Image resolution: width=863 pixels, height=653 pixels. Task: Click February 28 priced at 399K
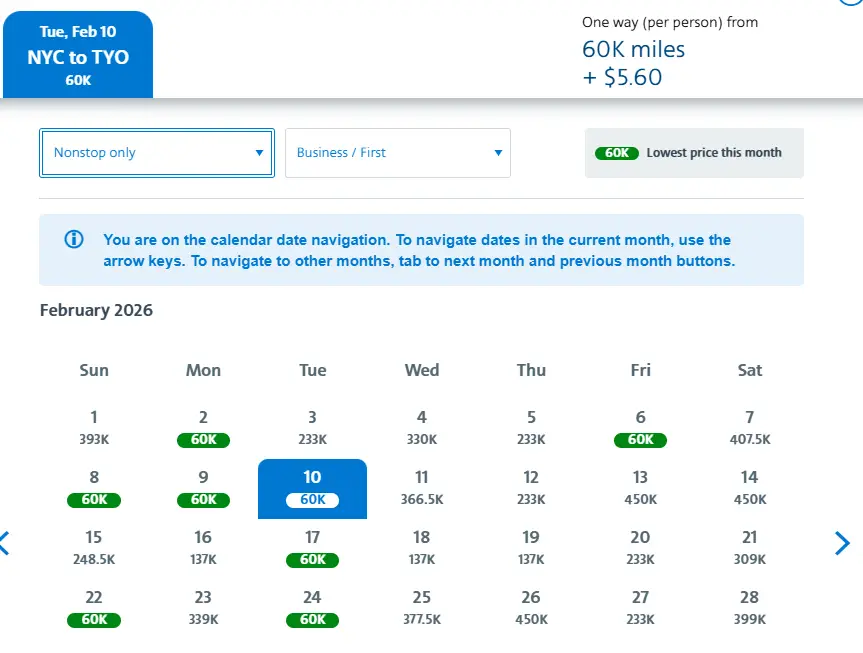click(x=750, y=608)
